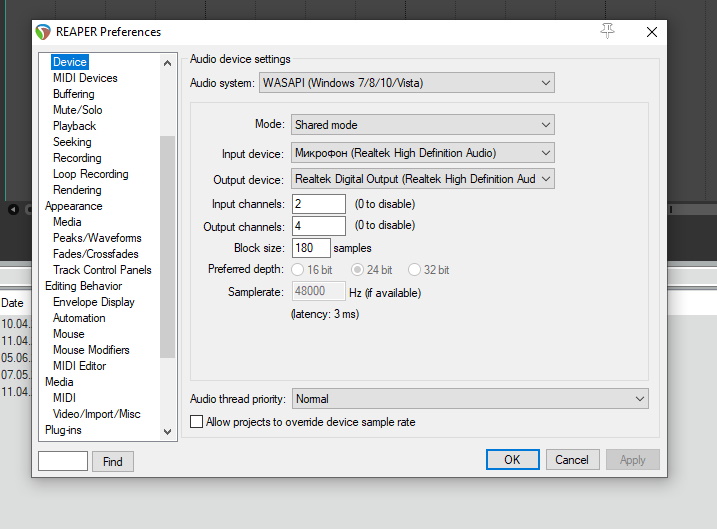Open MIDI Devices settings page

(85, 78)
